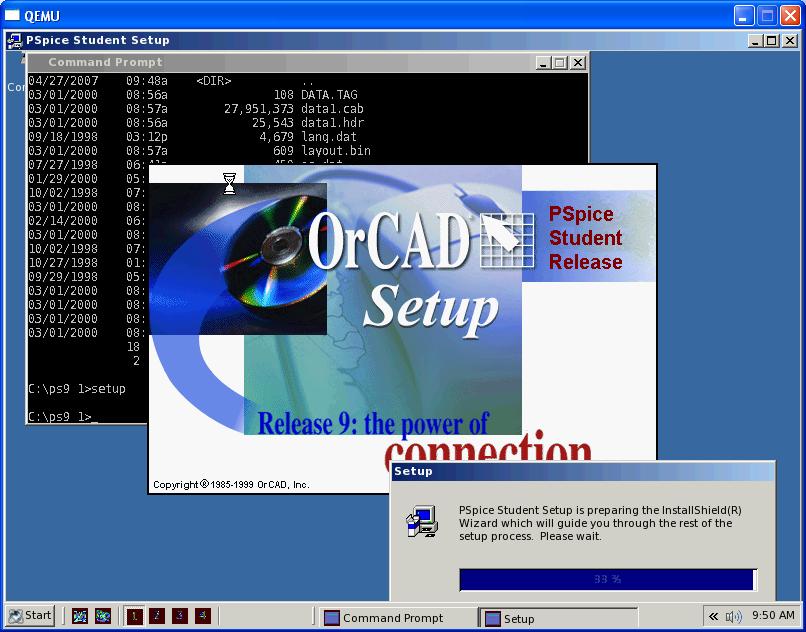This screenshot has width=806, height=632.
Task: Open the volume speaker tray icon
Action: (734, 616)
